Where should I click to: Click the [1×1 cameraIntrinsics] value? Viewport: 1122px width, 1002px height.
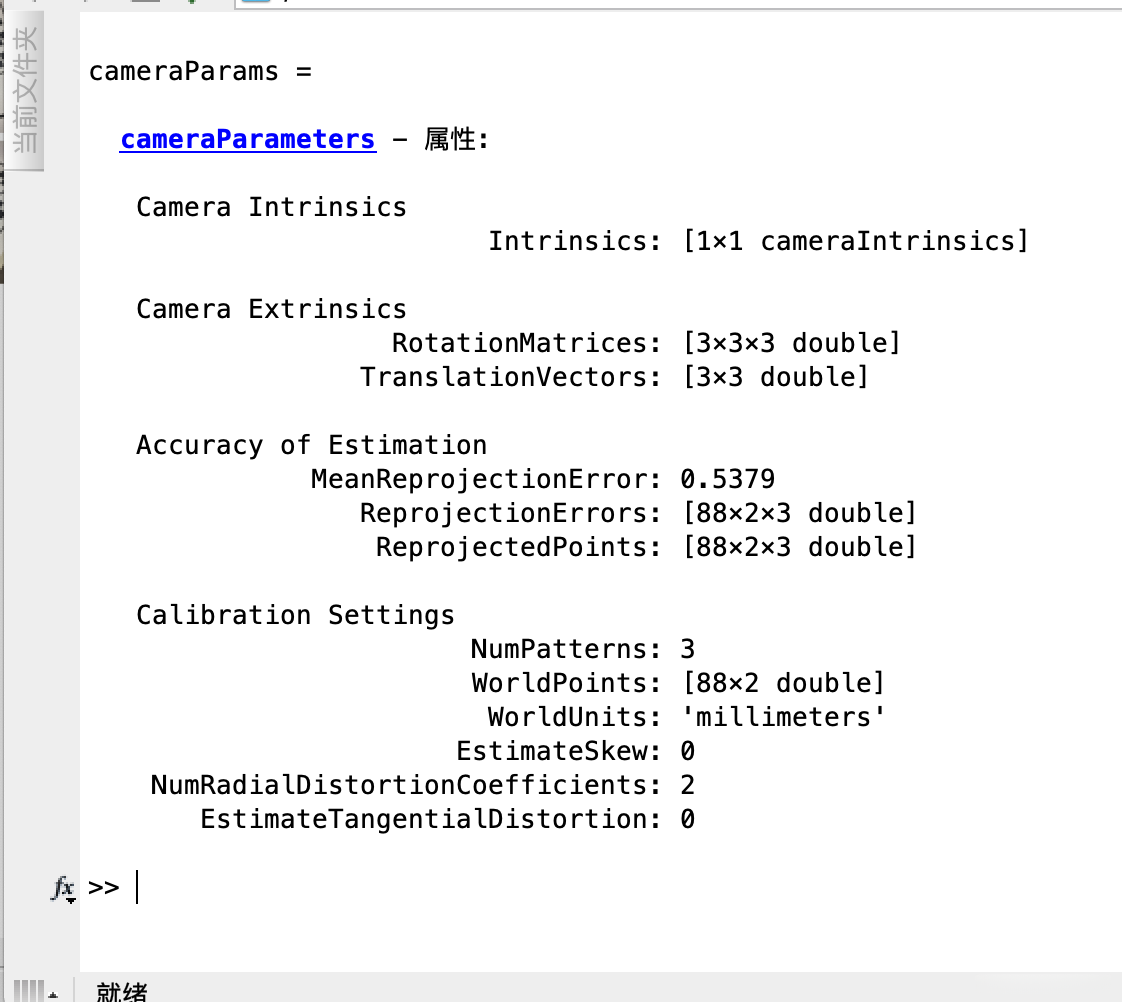coord(856,241)
